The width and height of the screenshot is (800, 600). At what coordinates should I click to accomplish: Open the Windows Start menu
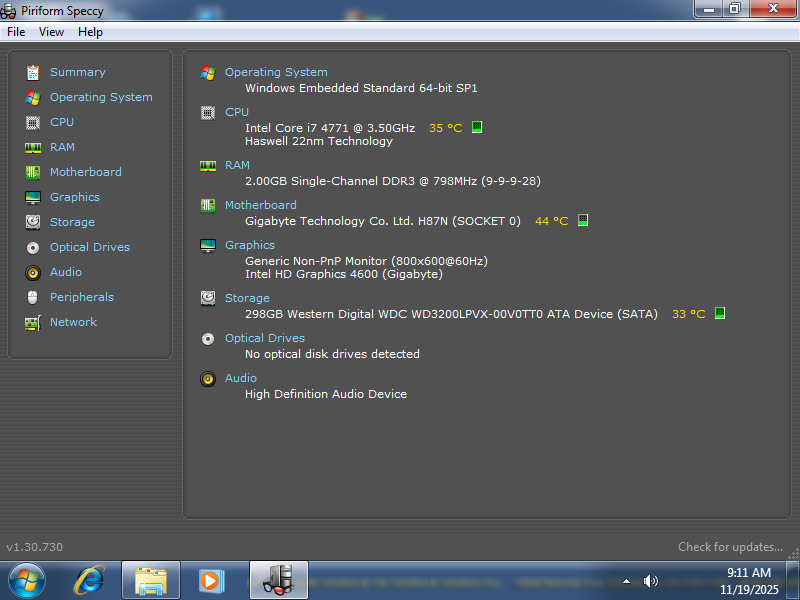(27, 580)
